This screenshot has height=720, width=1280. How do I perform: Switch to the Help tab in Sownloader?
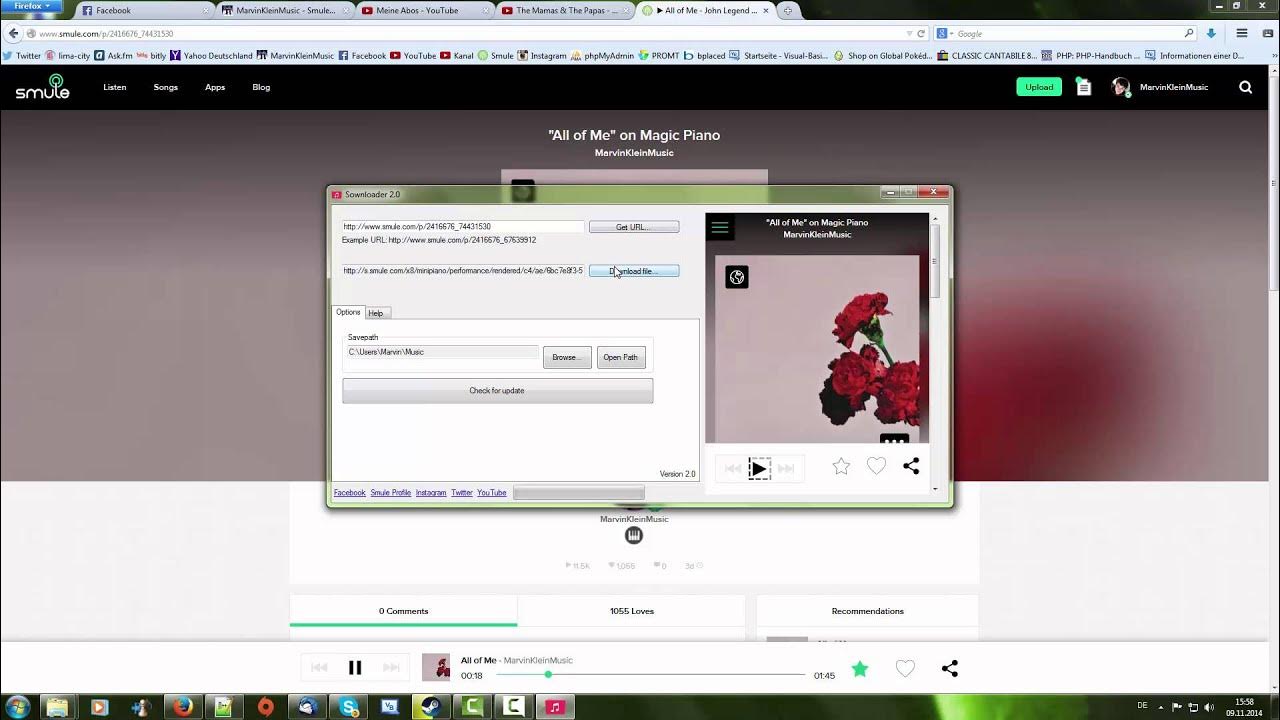[x=376, y=313]
